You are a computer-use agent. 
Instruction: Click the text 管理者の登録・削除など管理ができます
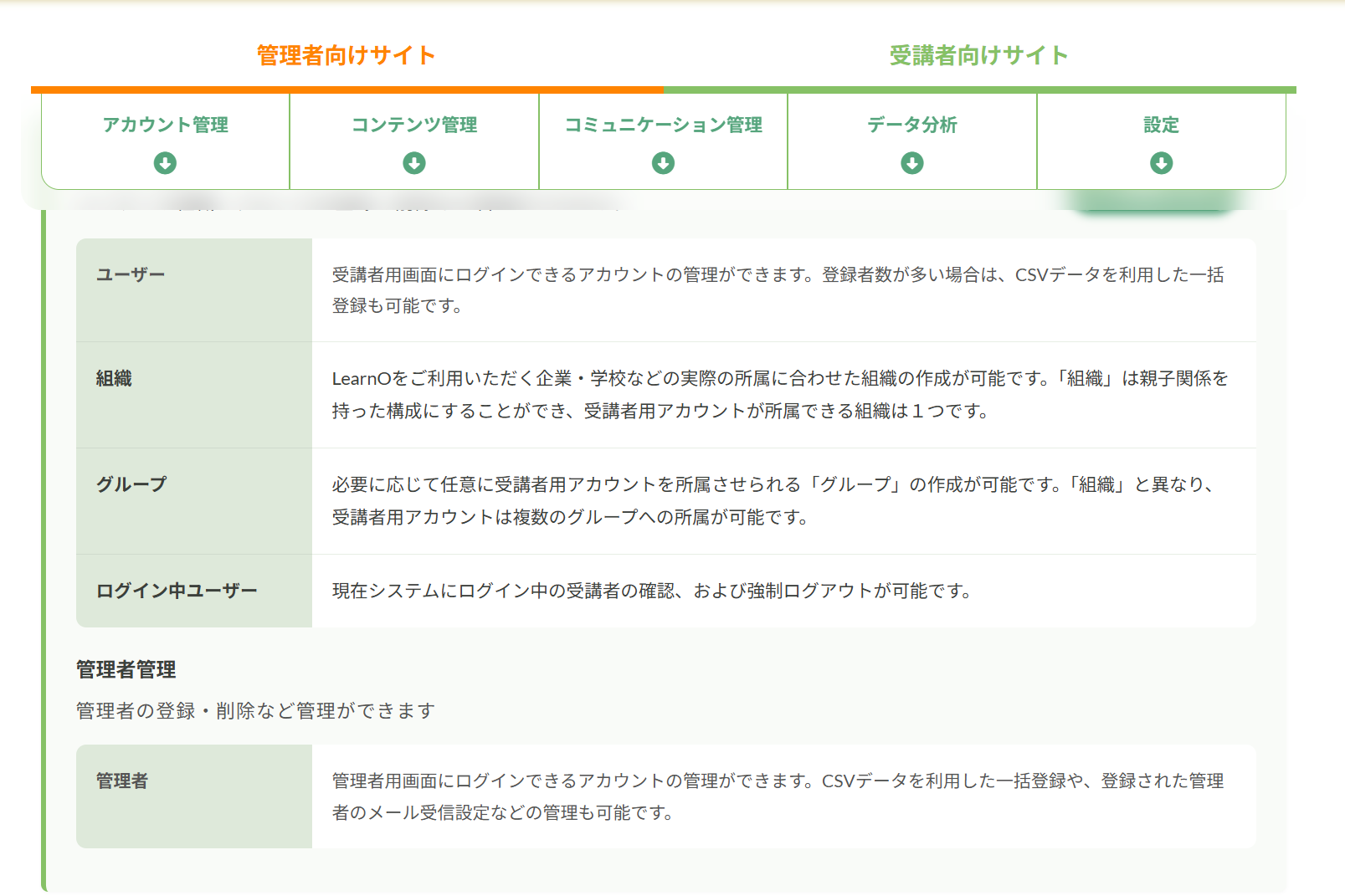point(256,710)
